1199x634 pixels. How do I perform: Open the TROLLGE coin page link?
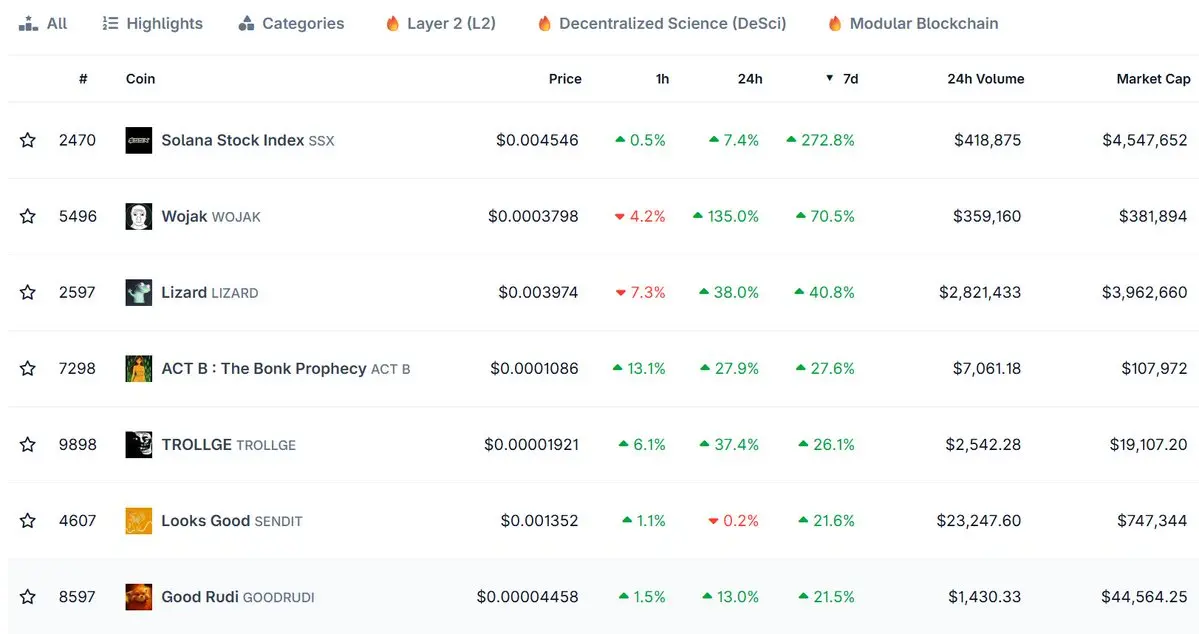tap(229, 444)
